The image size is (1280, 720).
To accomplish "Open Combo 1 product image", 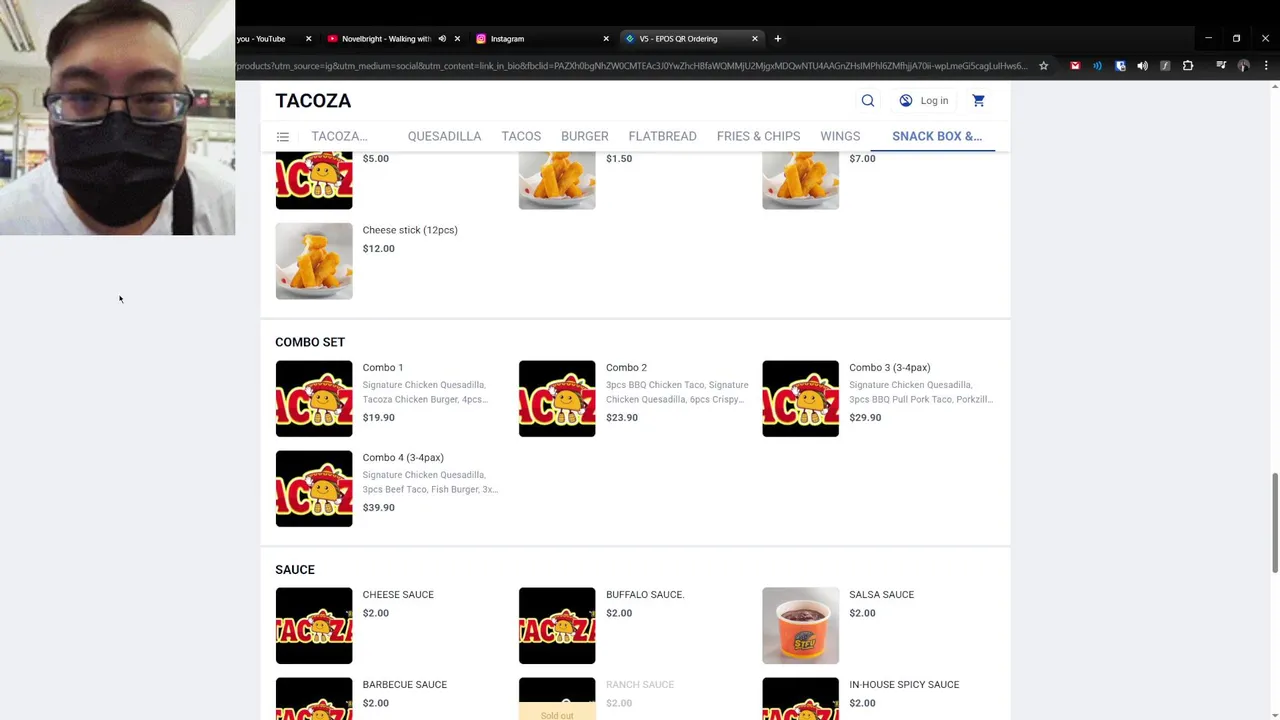I will tap(314, 398).
